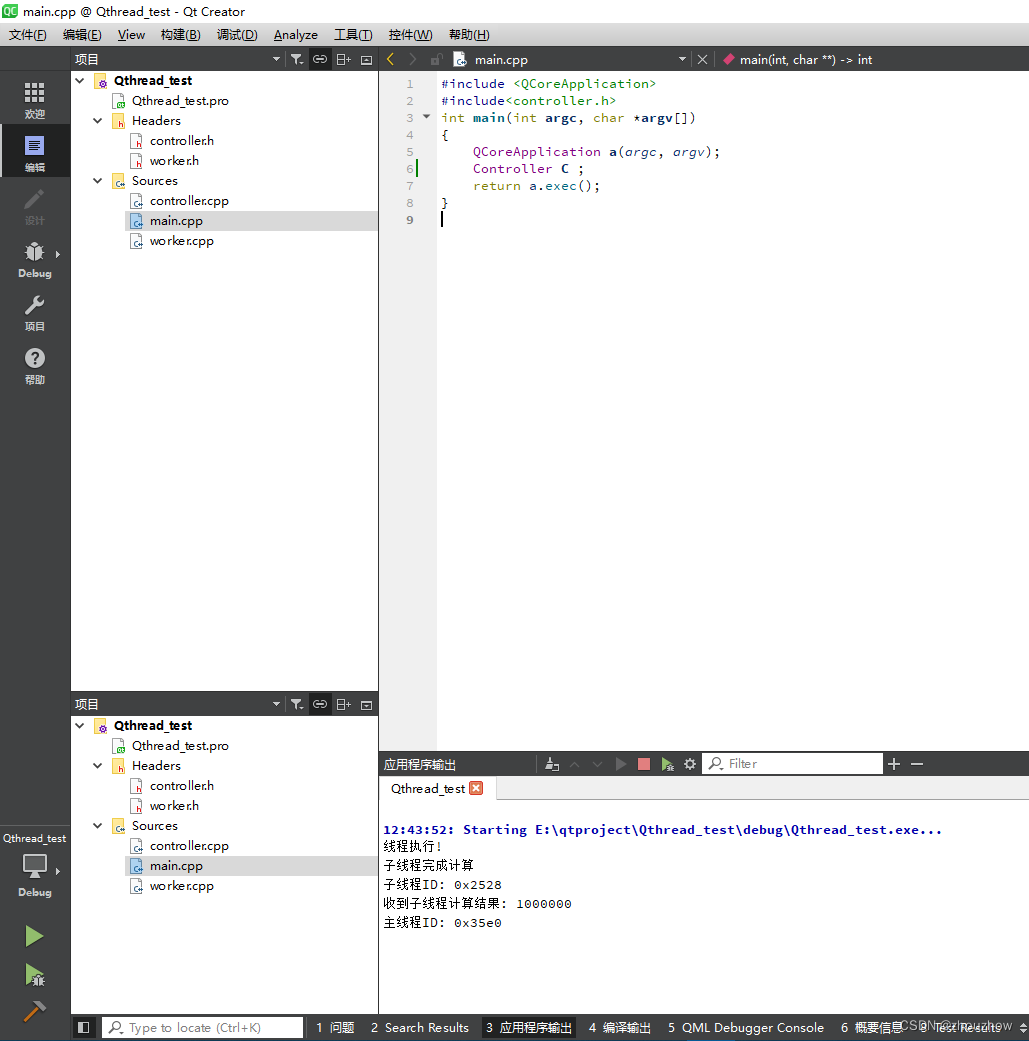Toggle synchronize with editor link icon
1029x1041 pixels.
[320, 59]
